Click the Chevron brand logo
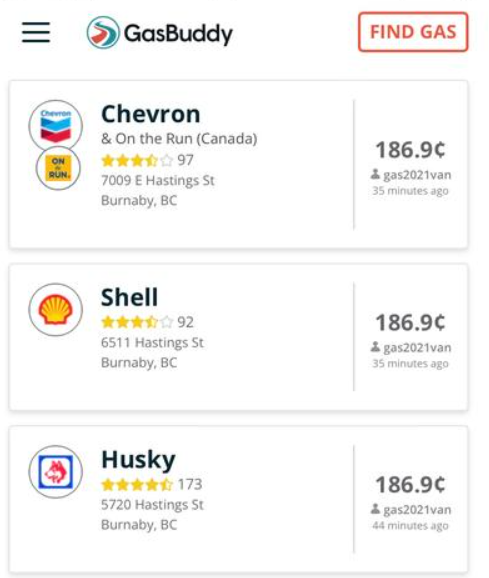The width and height of the screenshot is (489, 578). tap(56, 125)
